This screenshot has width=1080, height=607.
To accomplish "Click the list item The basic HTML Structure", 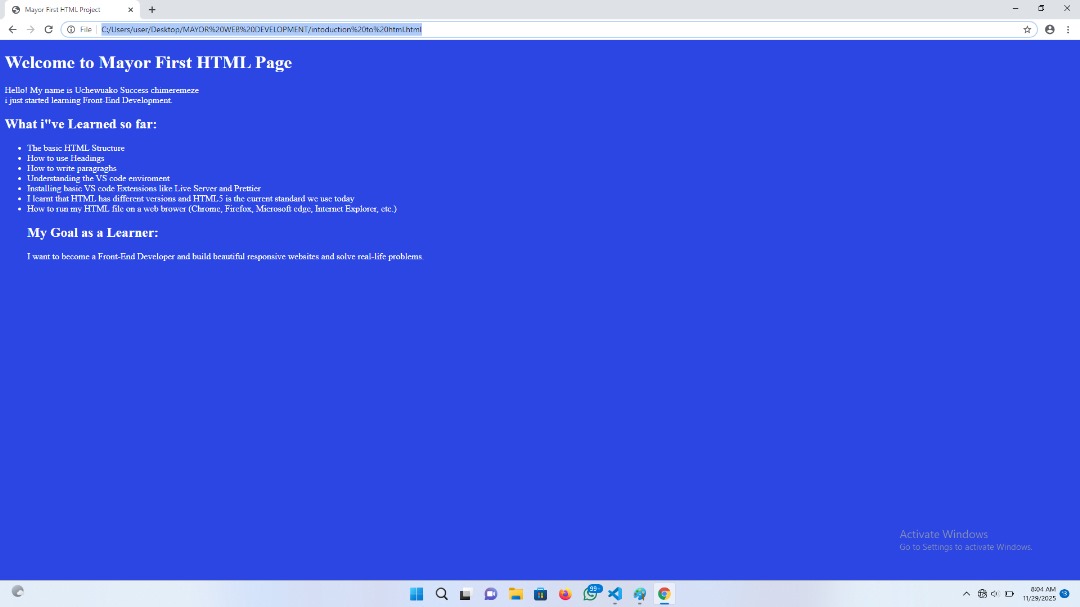I will pos(76,148).
